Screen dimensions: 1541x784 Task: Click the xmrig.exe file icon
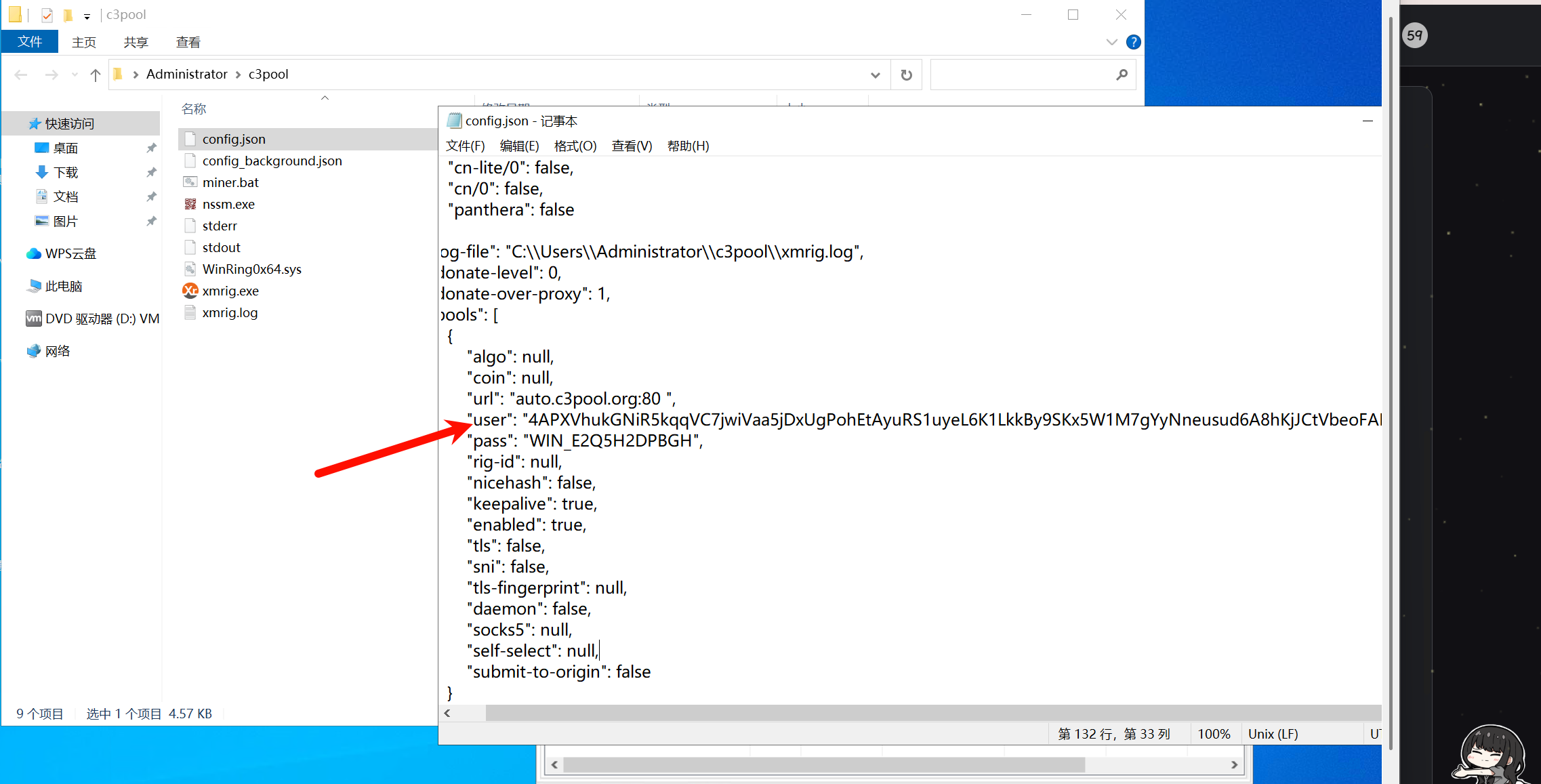pos(190,291)
